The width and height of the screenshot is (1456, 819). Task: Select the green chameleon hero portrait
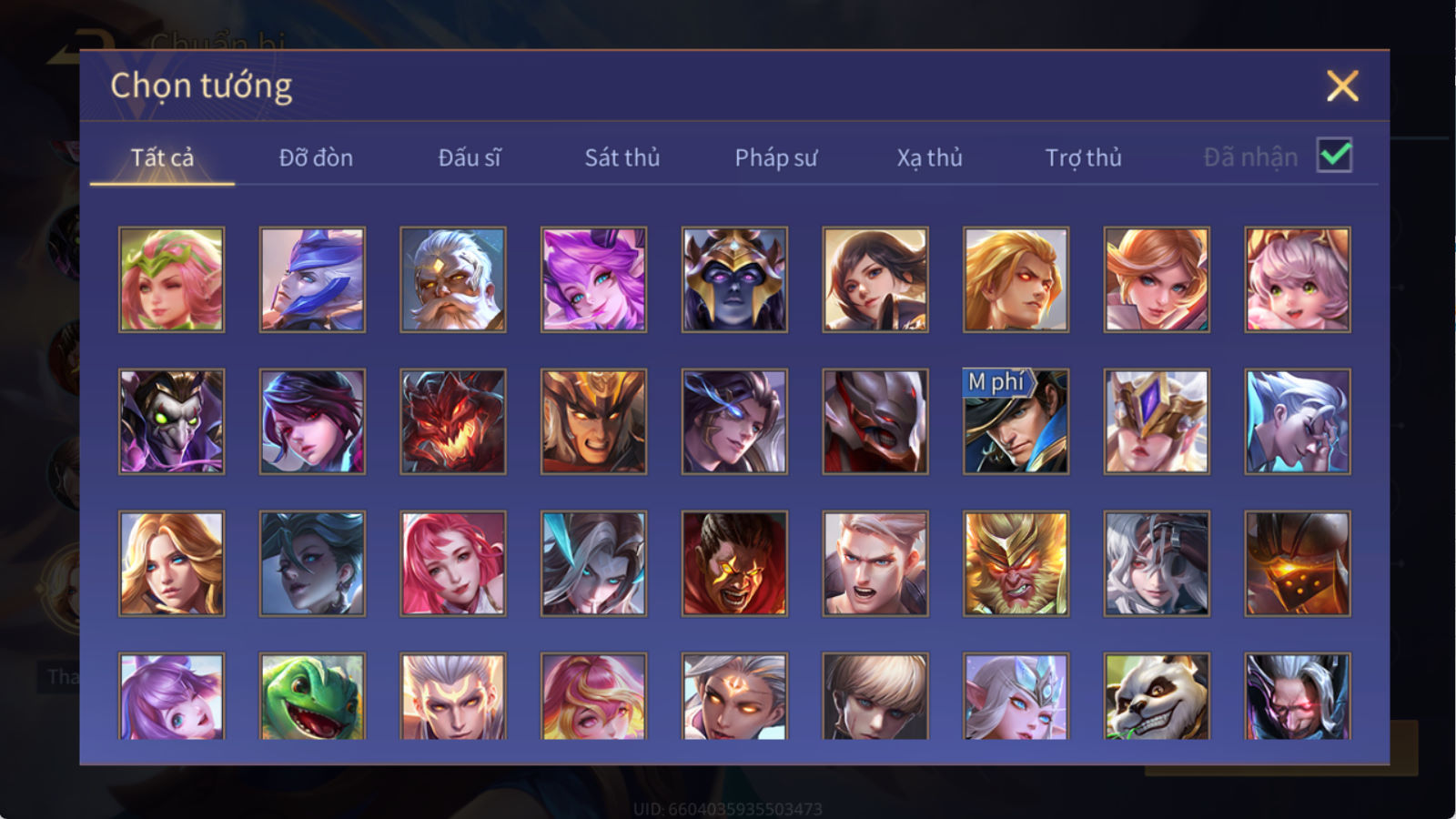[x=312, y=696]
